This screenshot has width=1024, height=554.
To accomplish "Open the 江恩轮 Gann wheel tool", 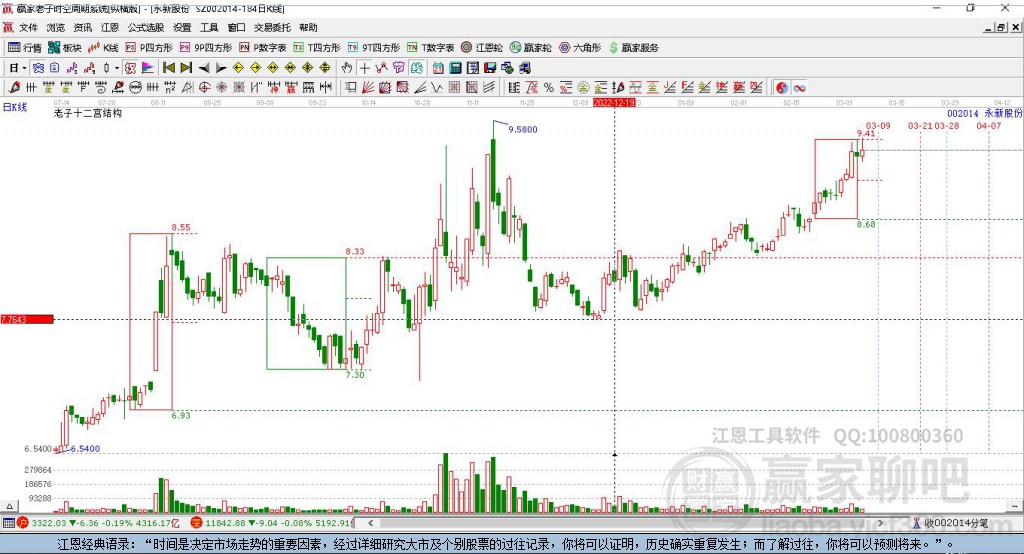I will 482,48.
